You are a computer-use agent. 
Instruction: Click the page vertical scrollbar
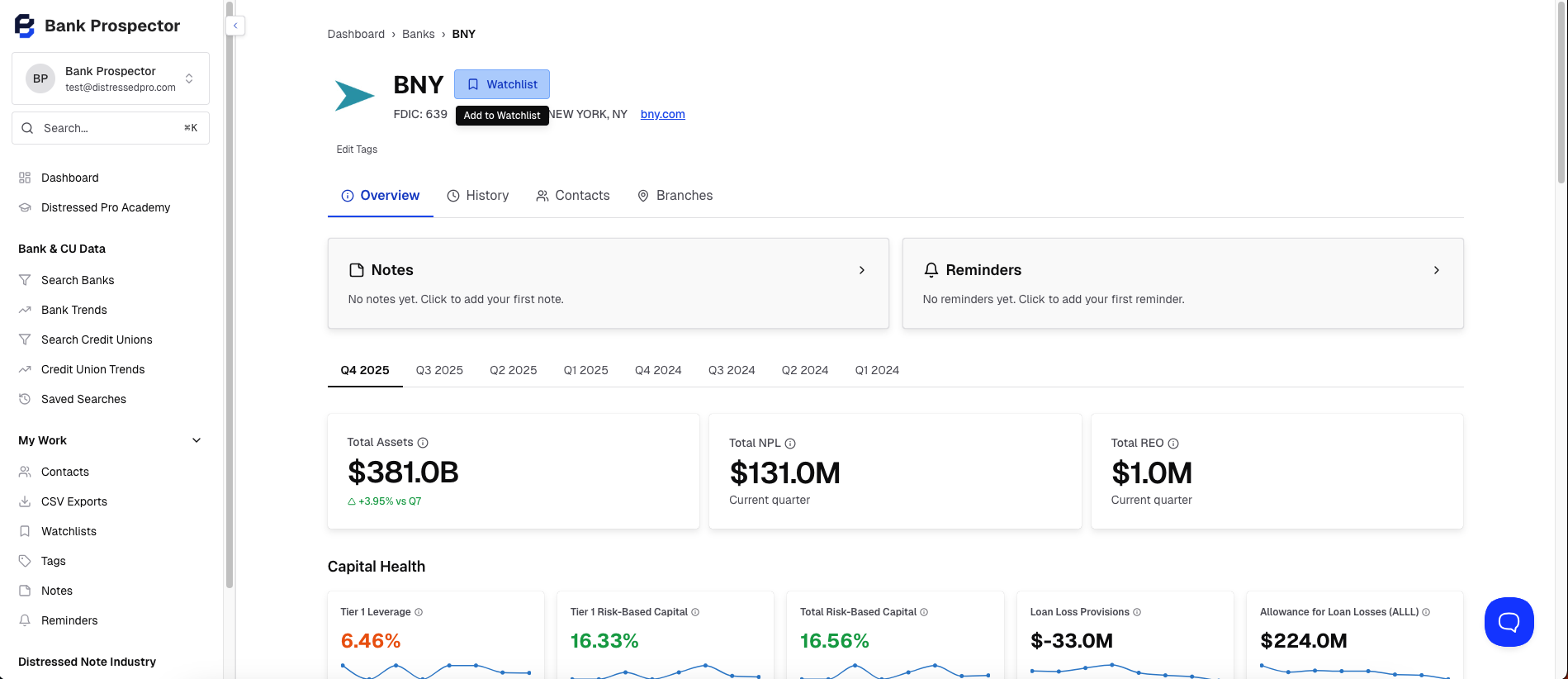point(1561,91)
